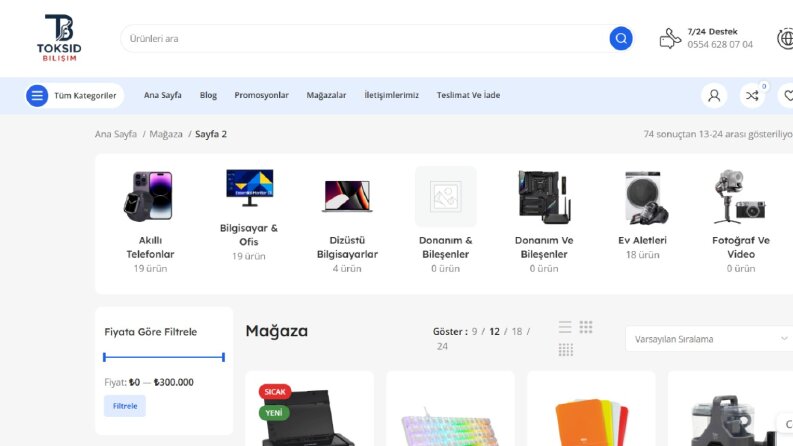Open İletişimlerimiz menu item
793x446 pixels.
391,95
